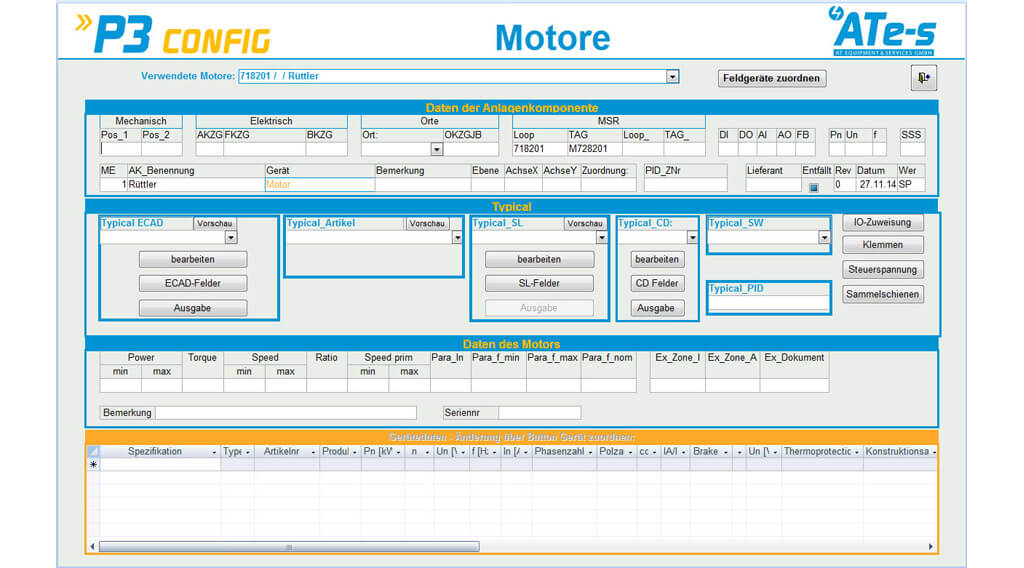The height and width of the screenshot is (568, 1024).
Task: Click the select-all corner of data grid
Action: 94,452
